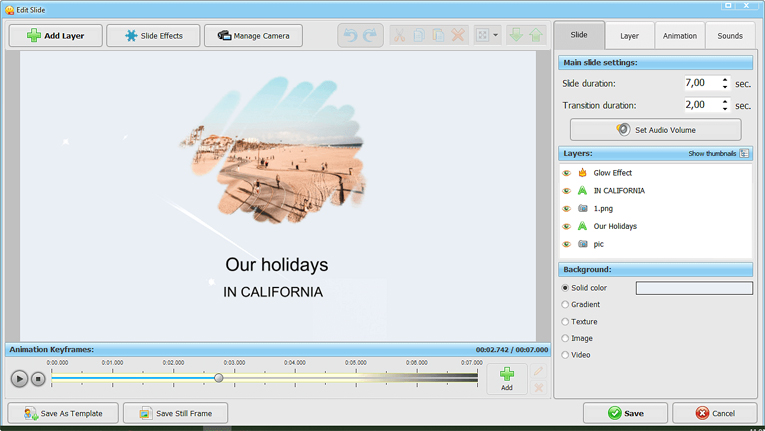Image resolution: width=765 pixels, height=431 pixels.
Task: Switch to the Animation tab
Action: tap(679, 36)
